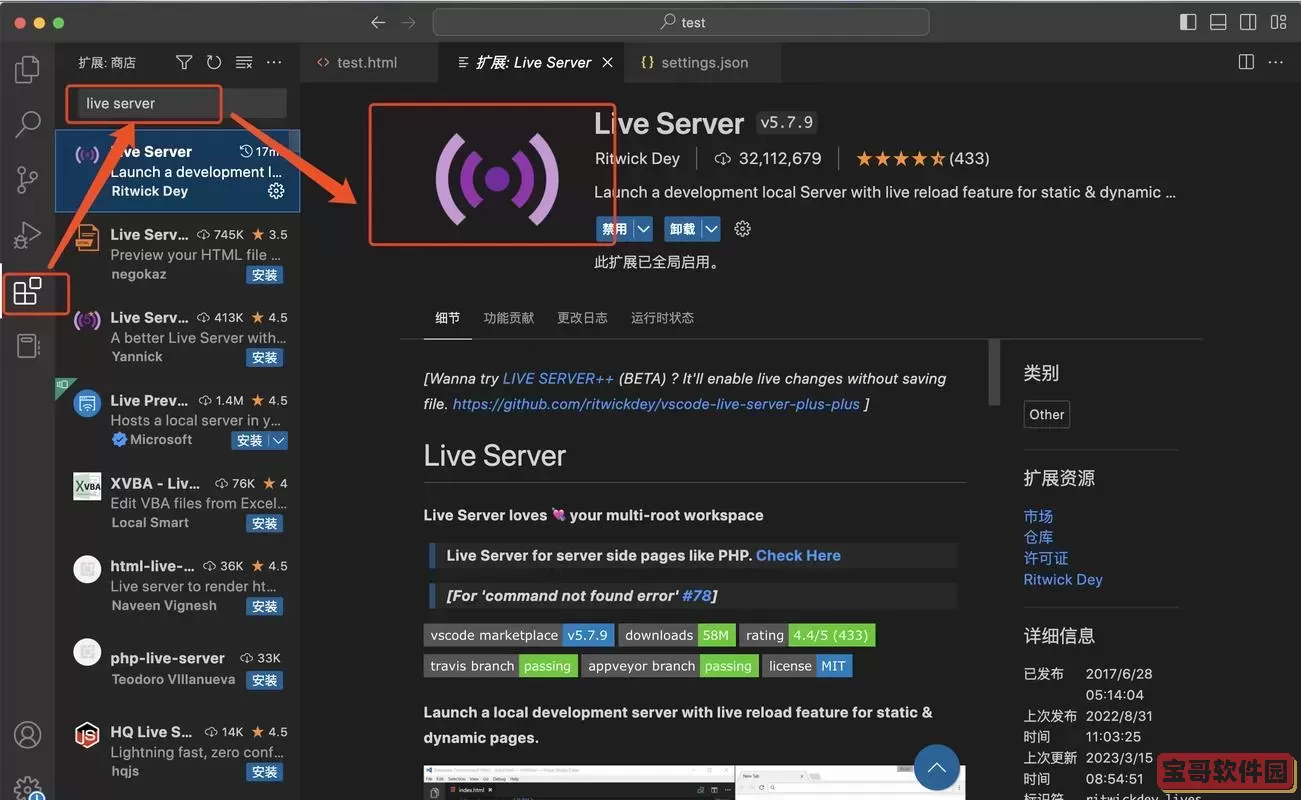
Task: Open the 许可证 license link
Action: pyautogui.click(x=1046, y=558)
